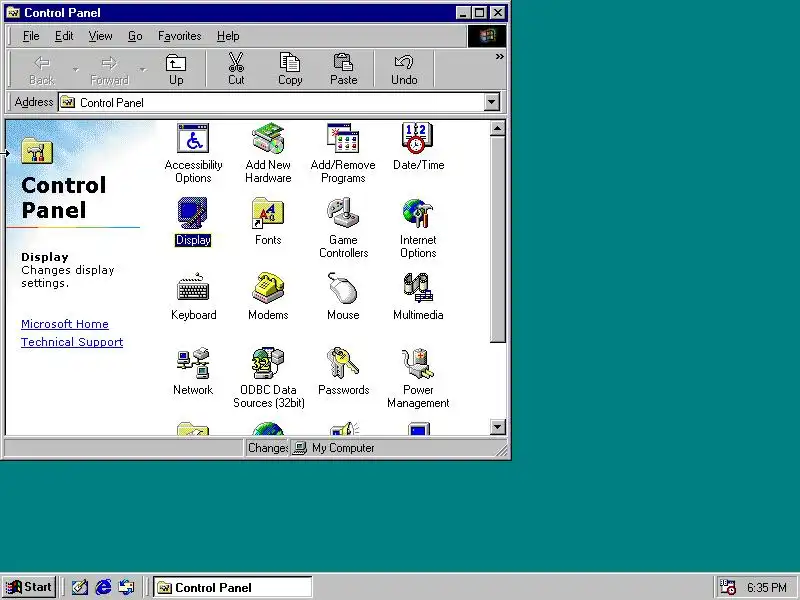Click the 6:35 PM tray clock
Image resolution: width=800 pixels, height=600 pixels.
tap(767, 588)
